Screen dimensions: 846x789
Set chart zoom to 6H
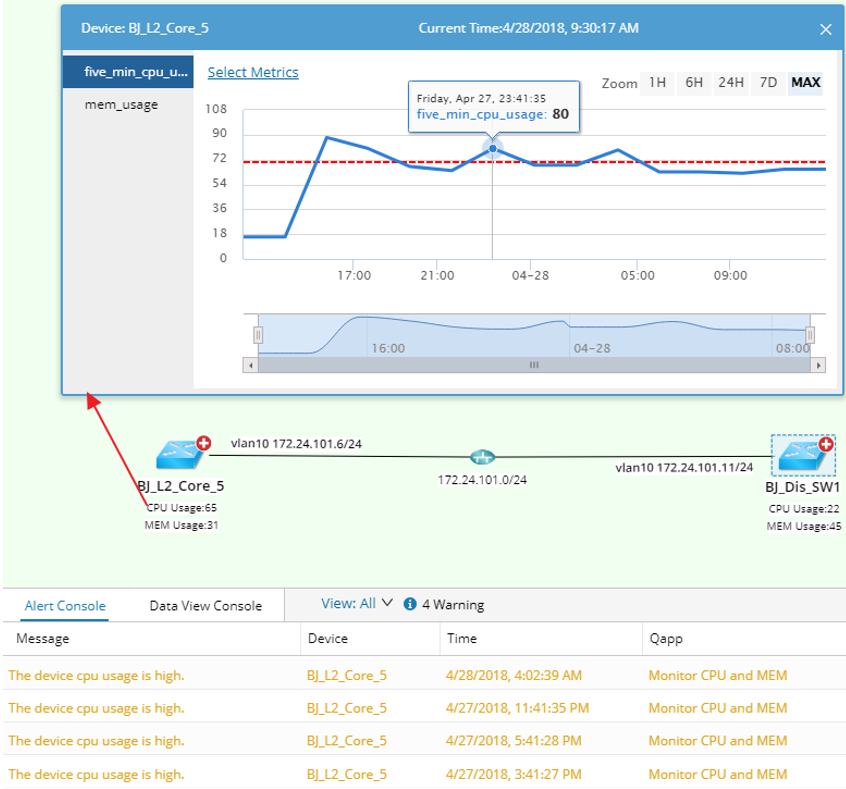[693, 83]
